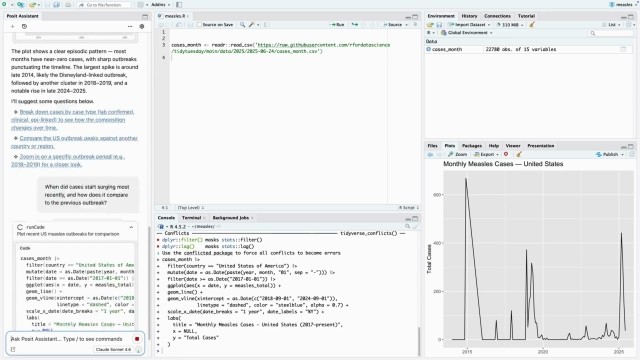Viewport: 640px width, 360px height.
Task: Click the Source button
Action: [392, 24]
